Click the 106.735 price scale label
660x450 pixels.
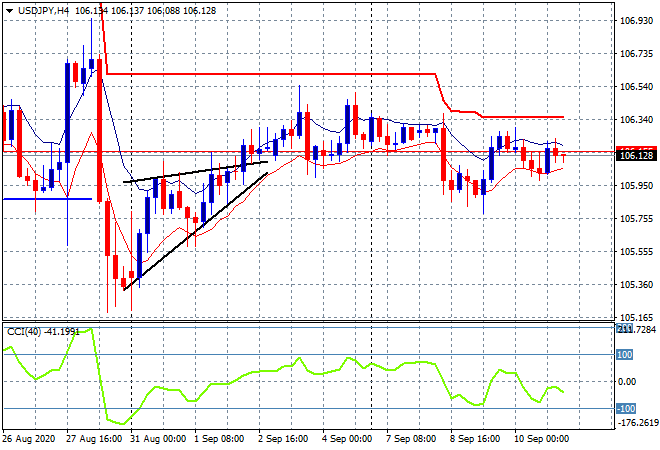click(x=636, y=53)
